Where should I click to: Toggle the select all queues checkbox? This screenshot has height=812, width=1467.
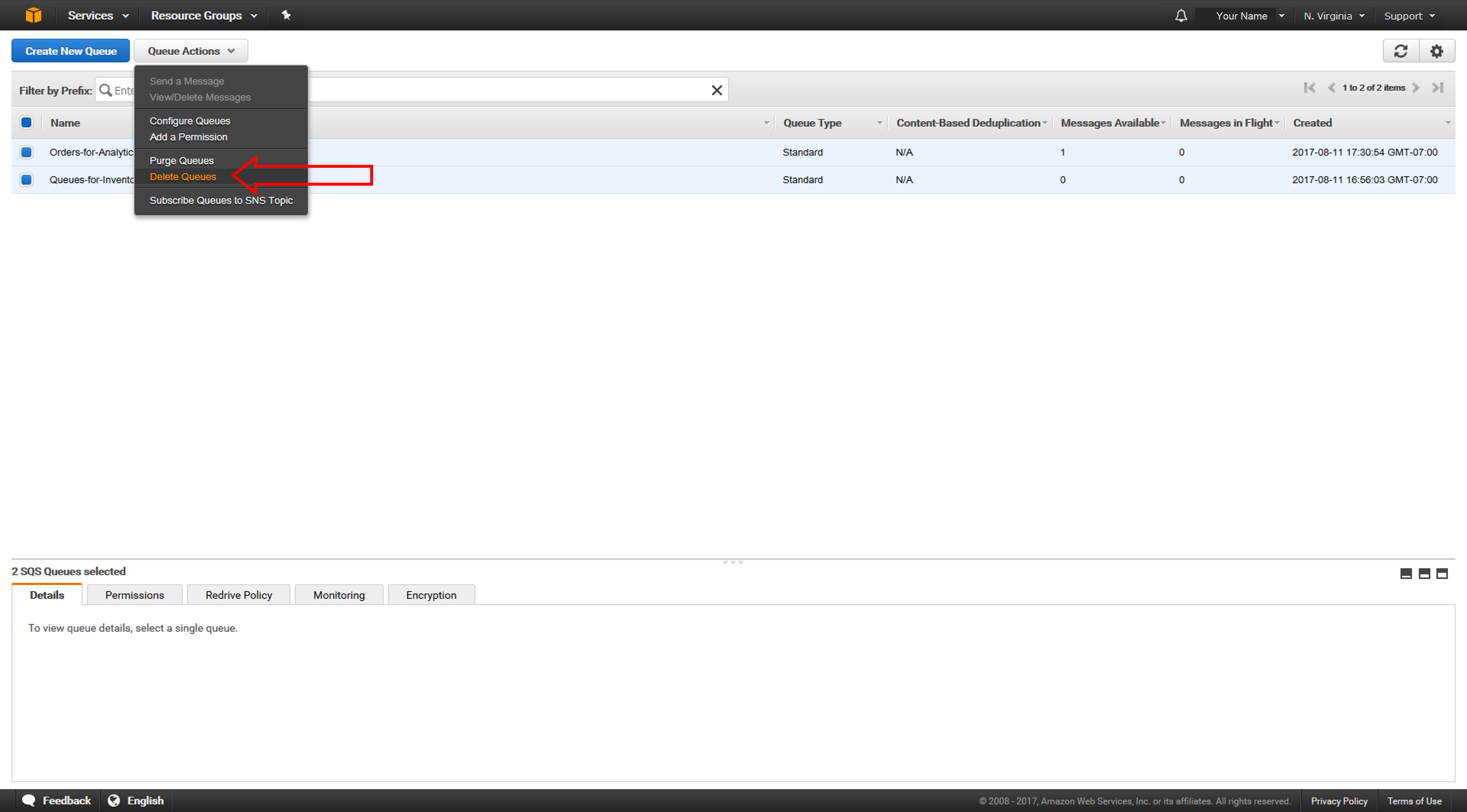[x=27, y=122]
